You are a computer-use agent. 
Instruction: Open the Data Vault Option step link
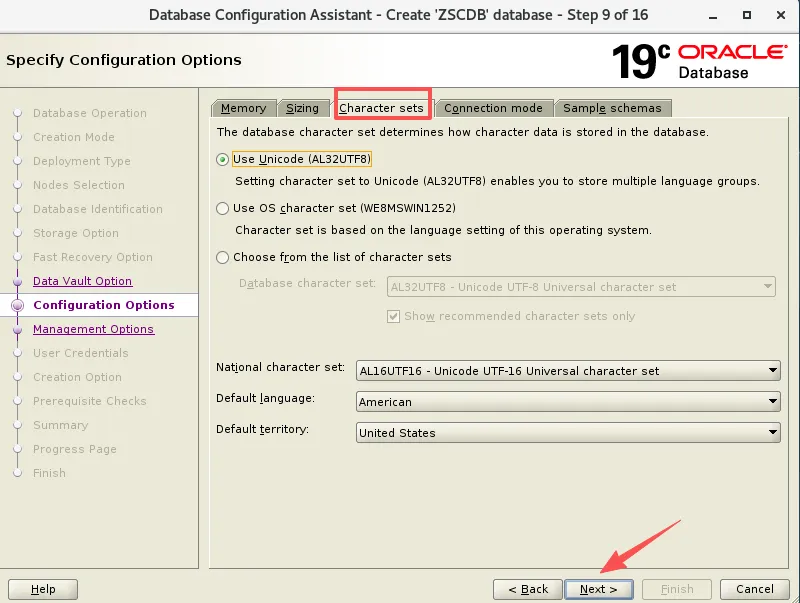click(x=83, y=281)
